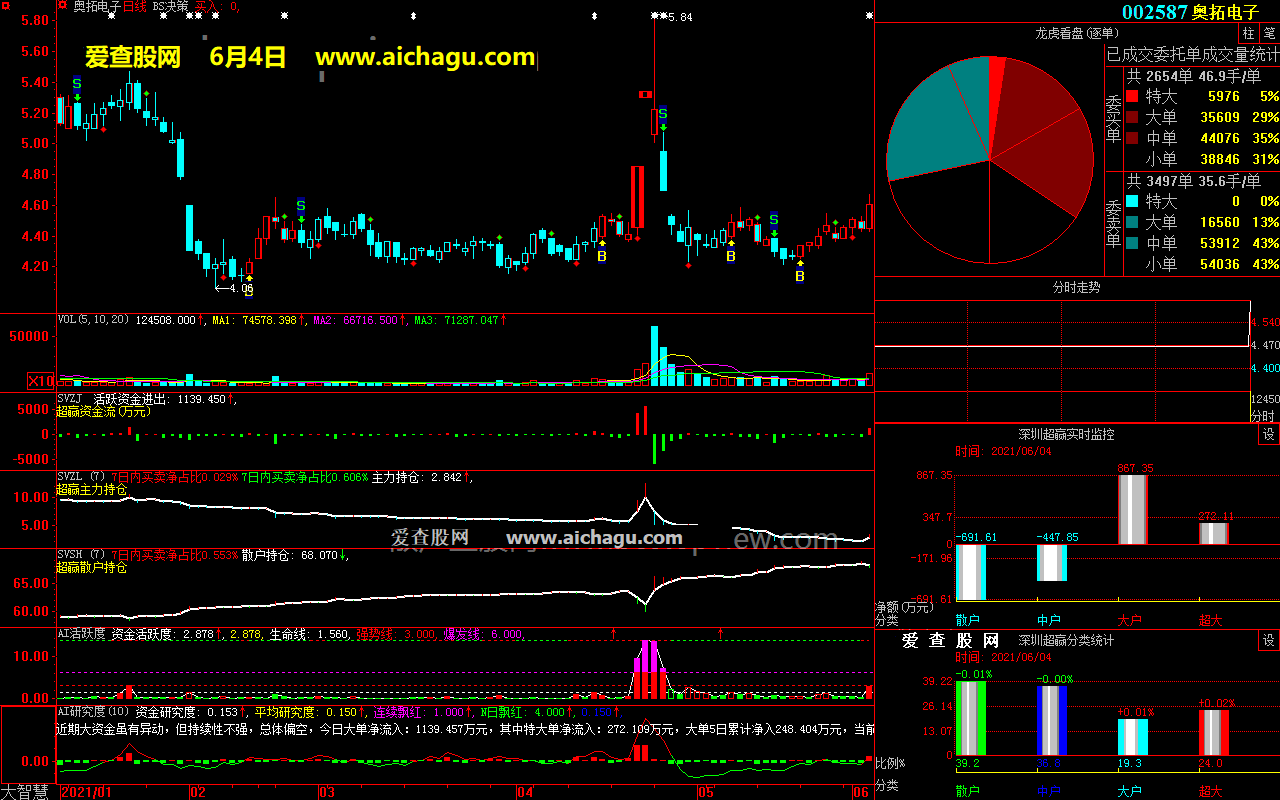Image resolution: width=1280 pixels, height=800 pixels.
Task: Open 设 settings for 深圳超赢分类统计
Action: [x=1268, y=640]
